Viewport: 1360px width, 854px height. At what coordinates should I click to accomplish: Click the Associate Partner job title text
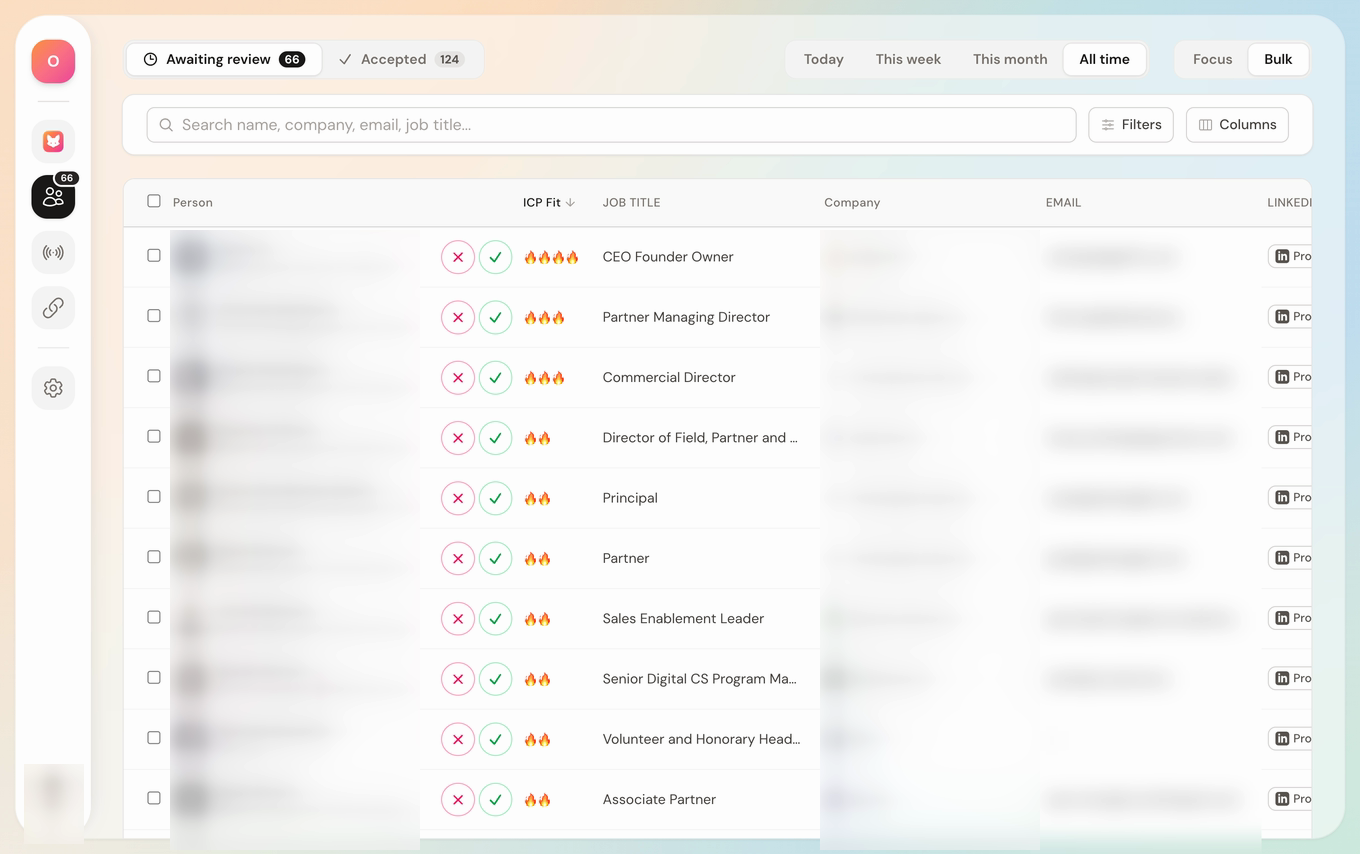coord(659,799)
